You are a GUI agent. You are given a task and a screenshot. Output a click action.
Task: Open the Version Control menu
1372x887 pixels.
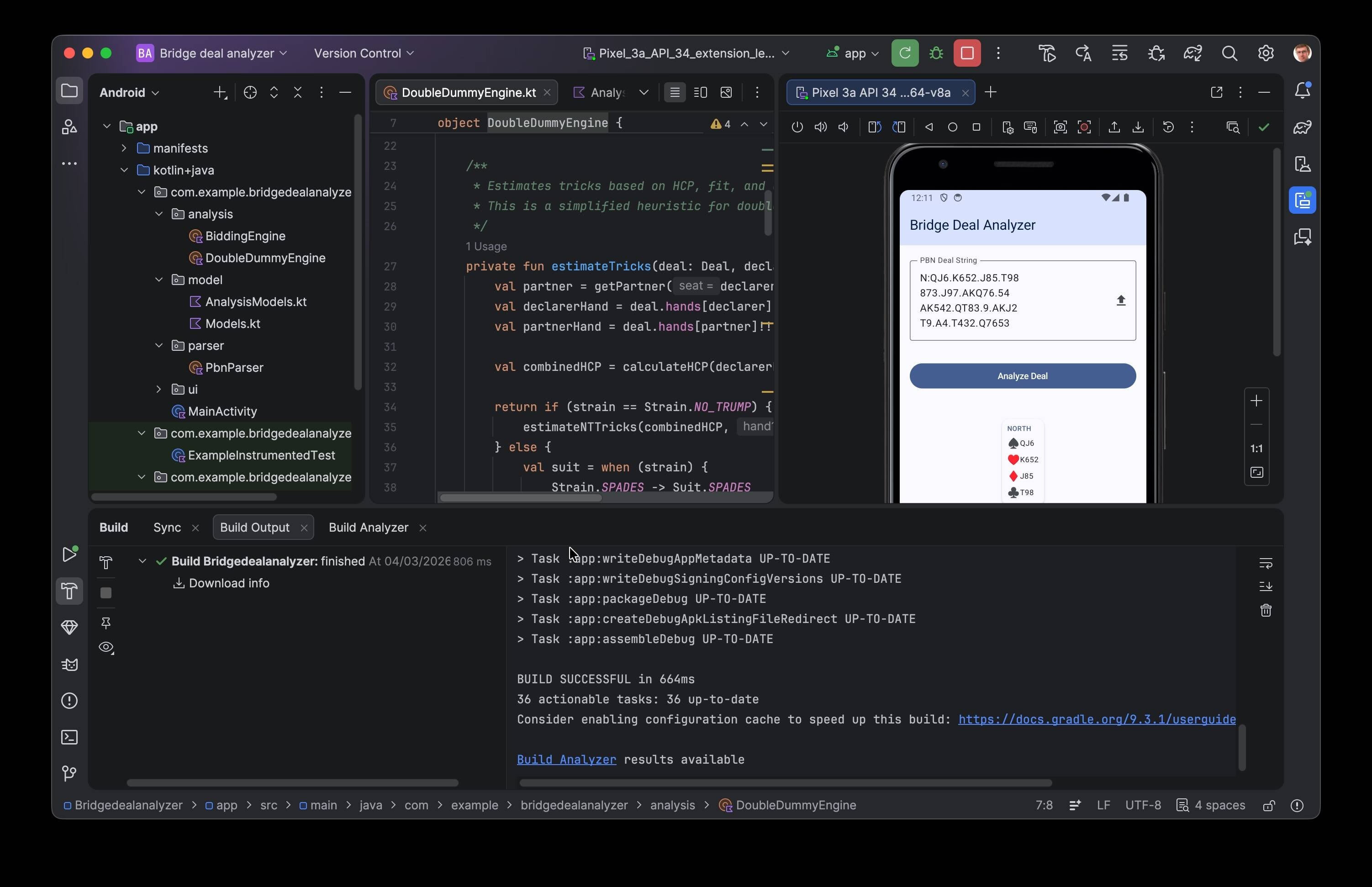[363, 53]
